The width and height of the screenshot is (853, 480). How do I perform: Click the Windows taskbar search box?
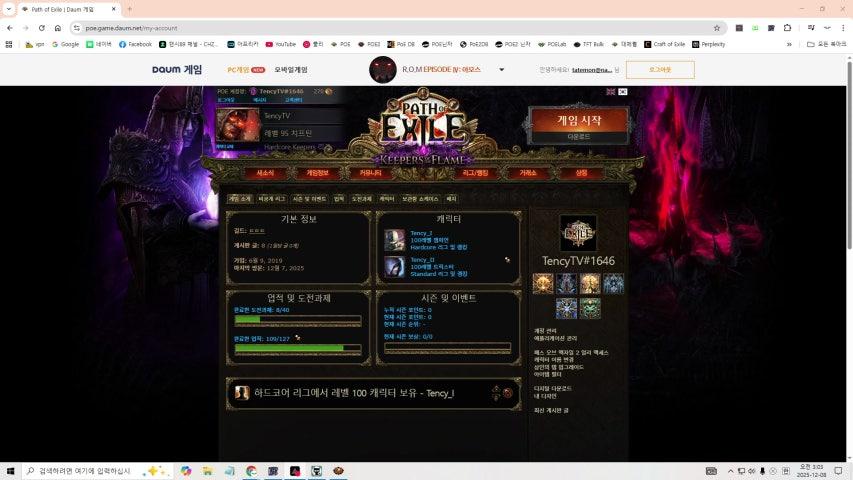pos(98,471)
